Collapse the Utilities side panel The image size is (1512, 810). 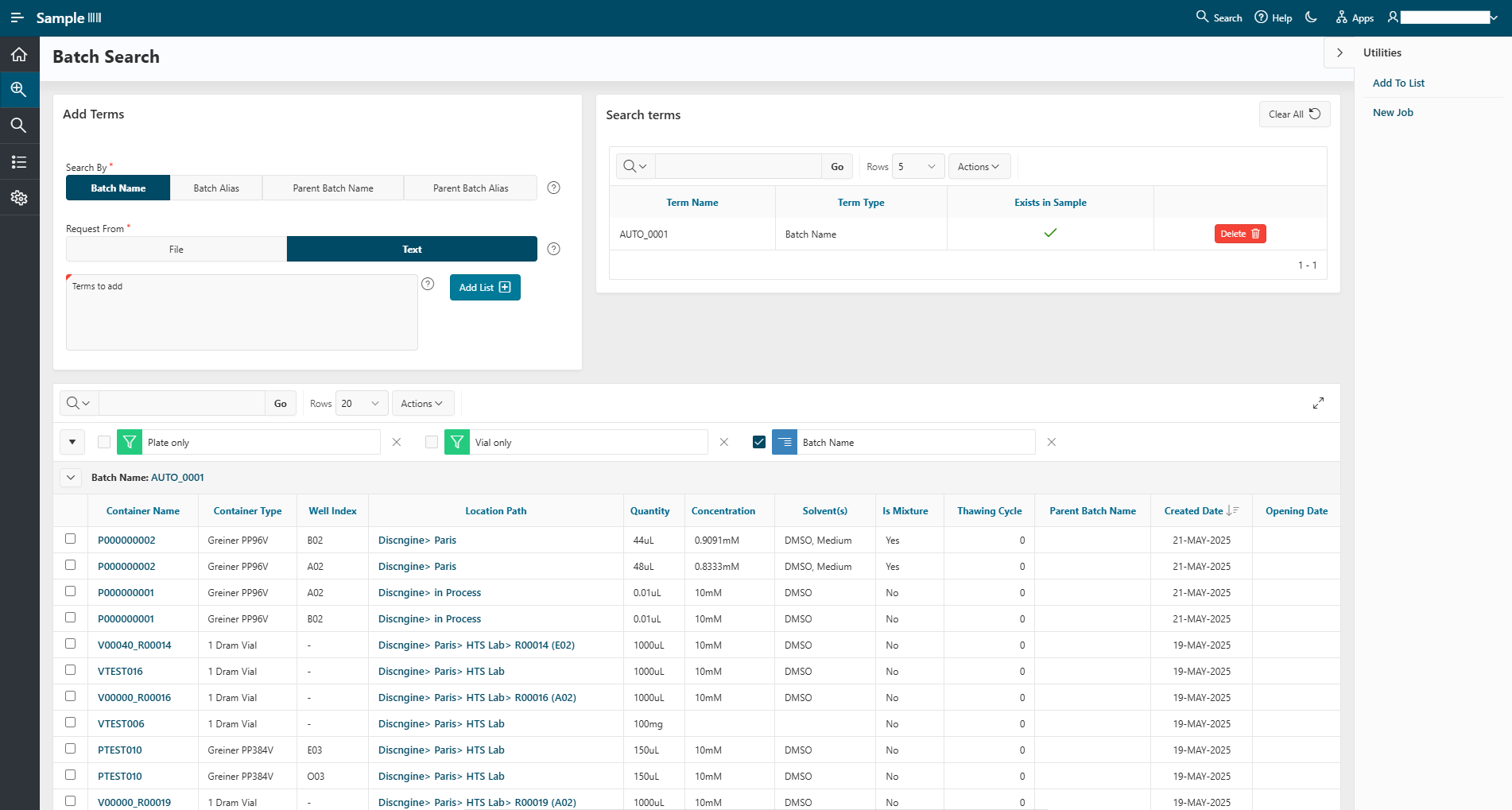click(x=1339, y=52)
